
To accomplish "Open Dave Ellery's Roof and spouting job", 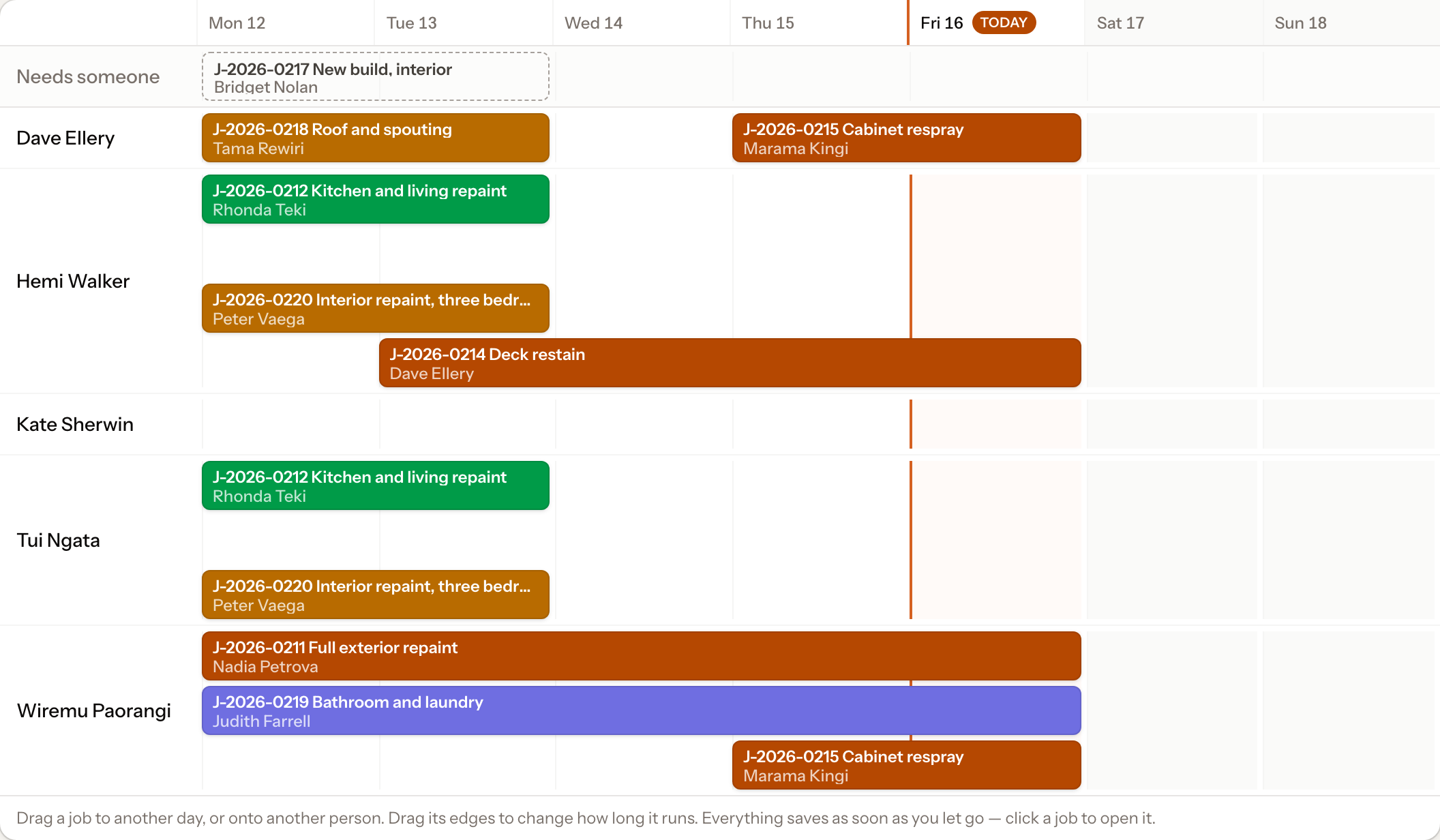I will [376, 138].
